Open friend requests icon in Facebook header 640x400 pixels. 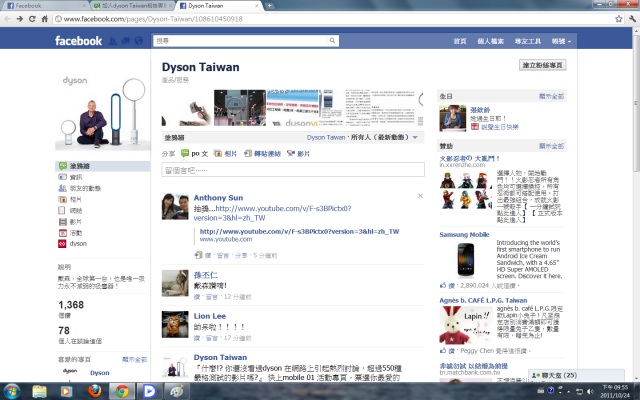point(113,41)
